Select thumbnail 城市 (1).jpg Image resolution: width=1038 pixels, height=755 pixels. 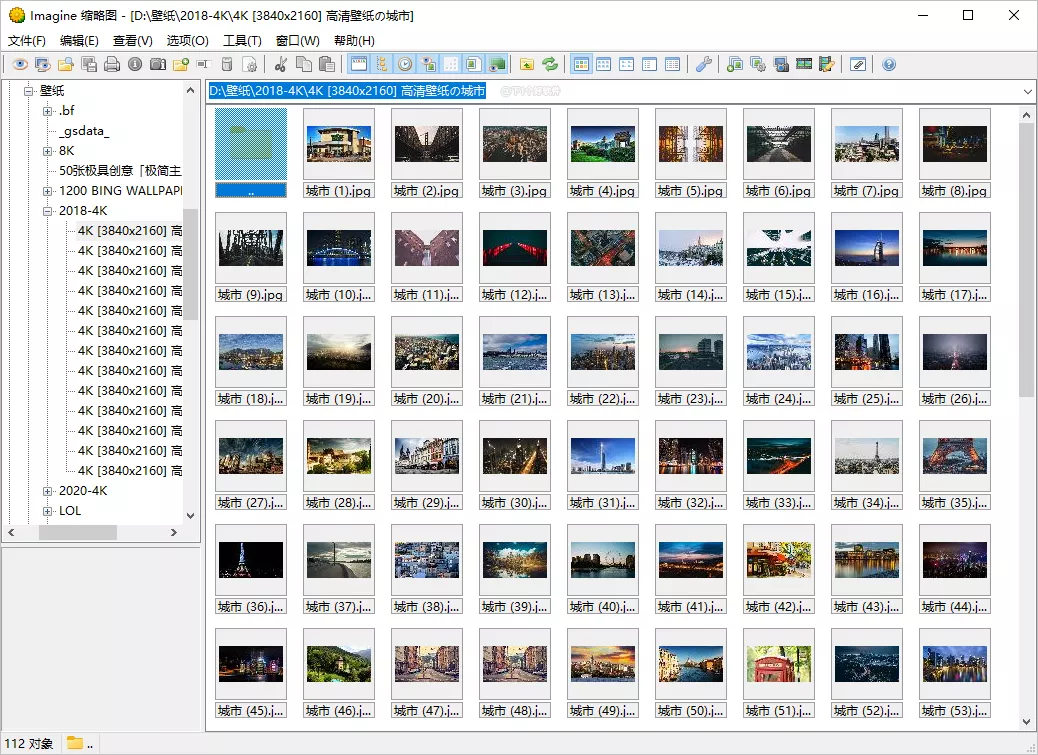(x=339, y=153)
